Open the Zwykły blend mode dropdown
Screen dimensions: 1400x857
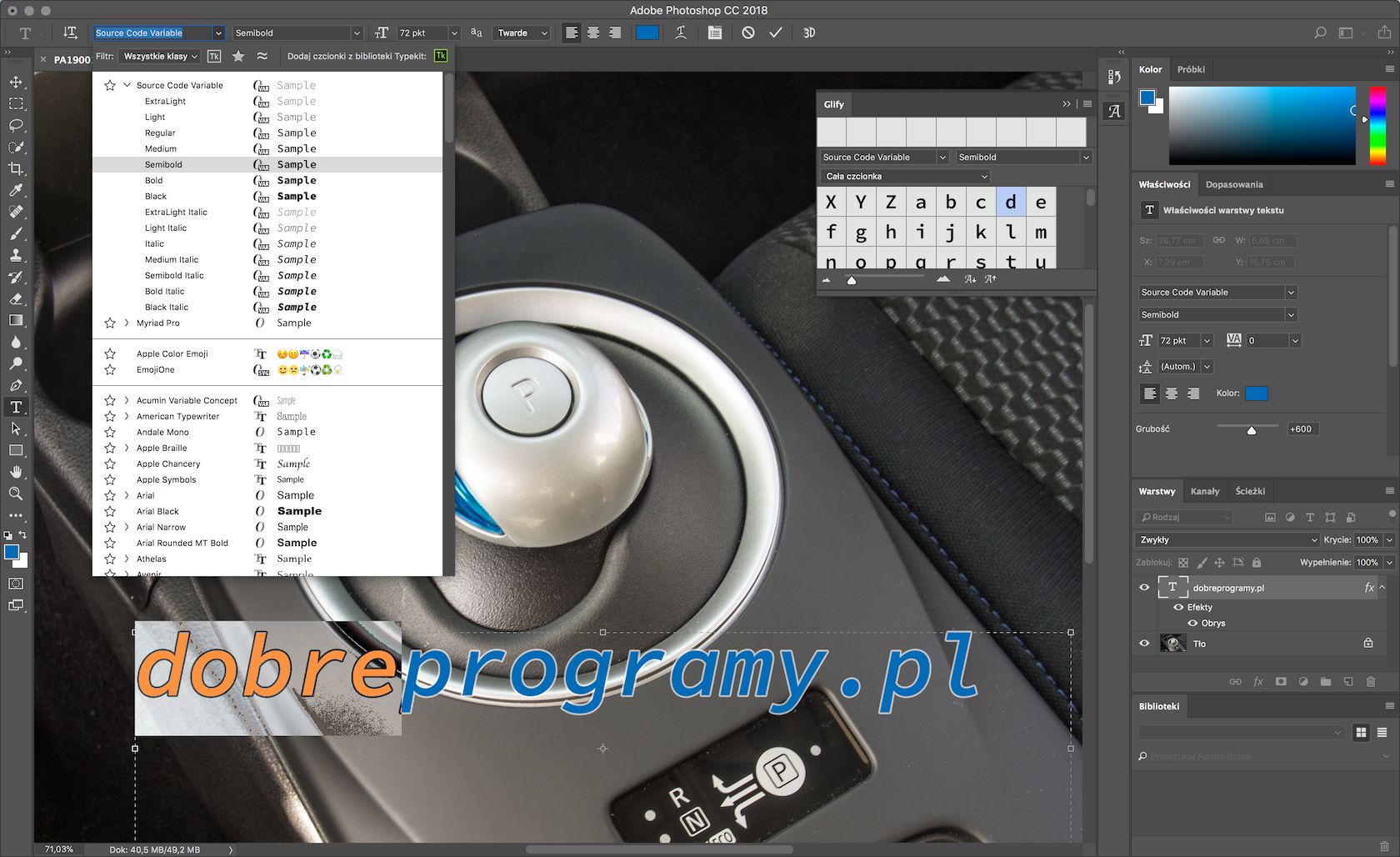click(x=1227, y=540)
